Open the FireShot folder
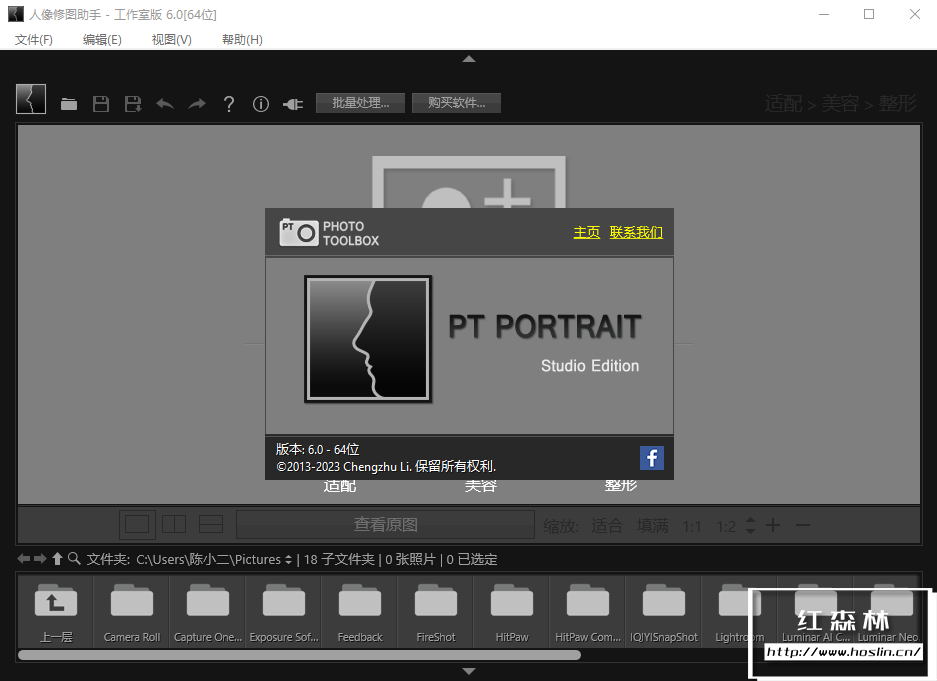This screenshot has height=681, width=937. (436, 611)
